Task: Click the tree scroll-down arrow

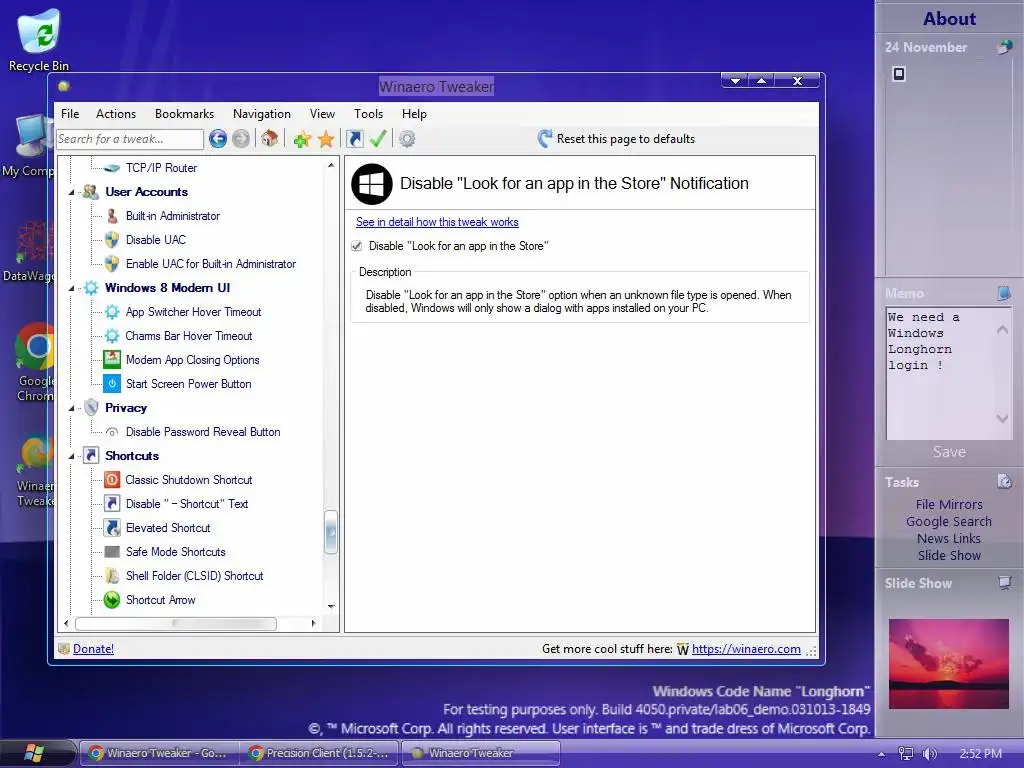Action: point(331,607)
